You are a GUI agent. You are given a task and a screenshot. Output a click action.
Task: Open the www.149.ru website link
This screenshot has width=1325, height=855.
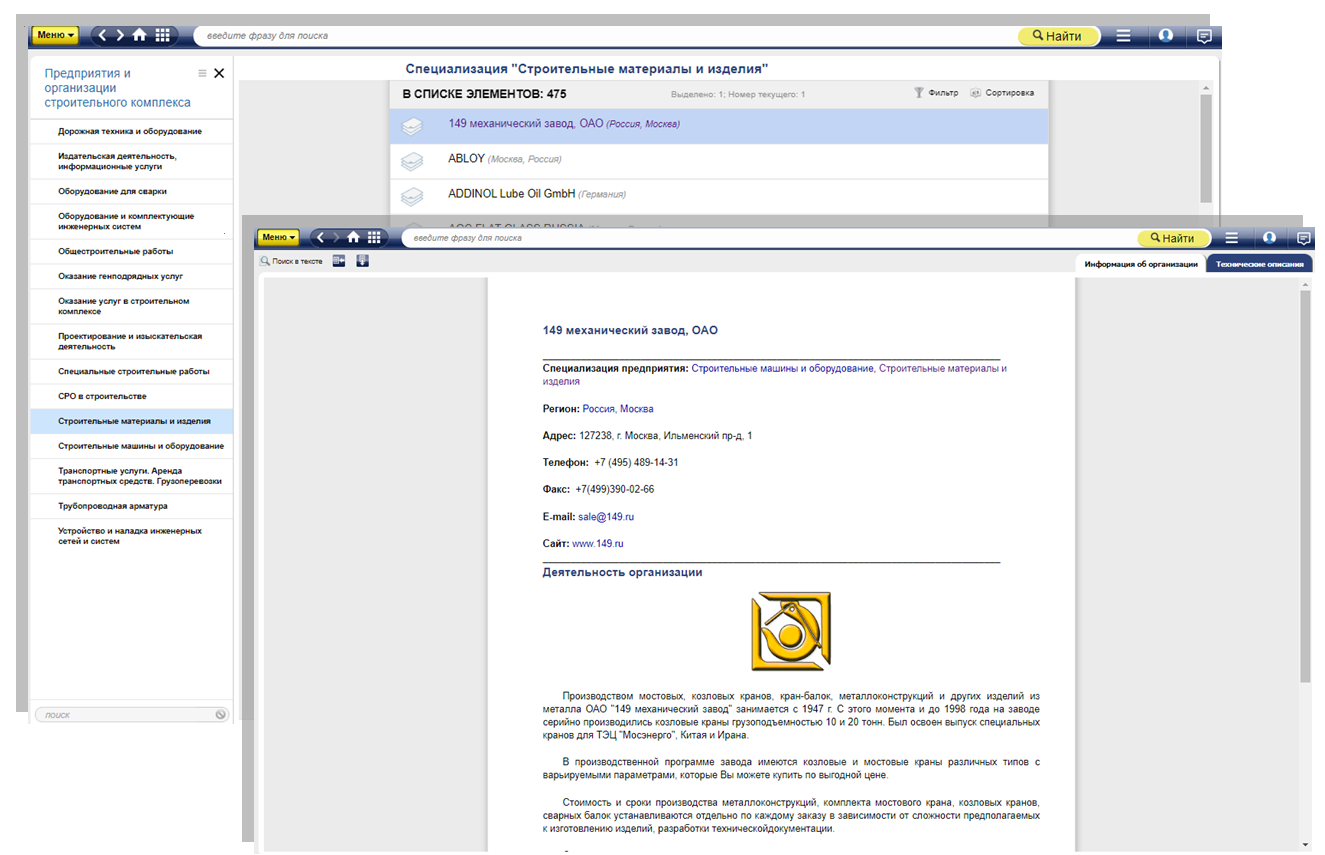coord(598,544)
